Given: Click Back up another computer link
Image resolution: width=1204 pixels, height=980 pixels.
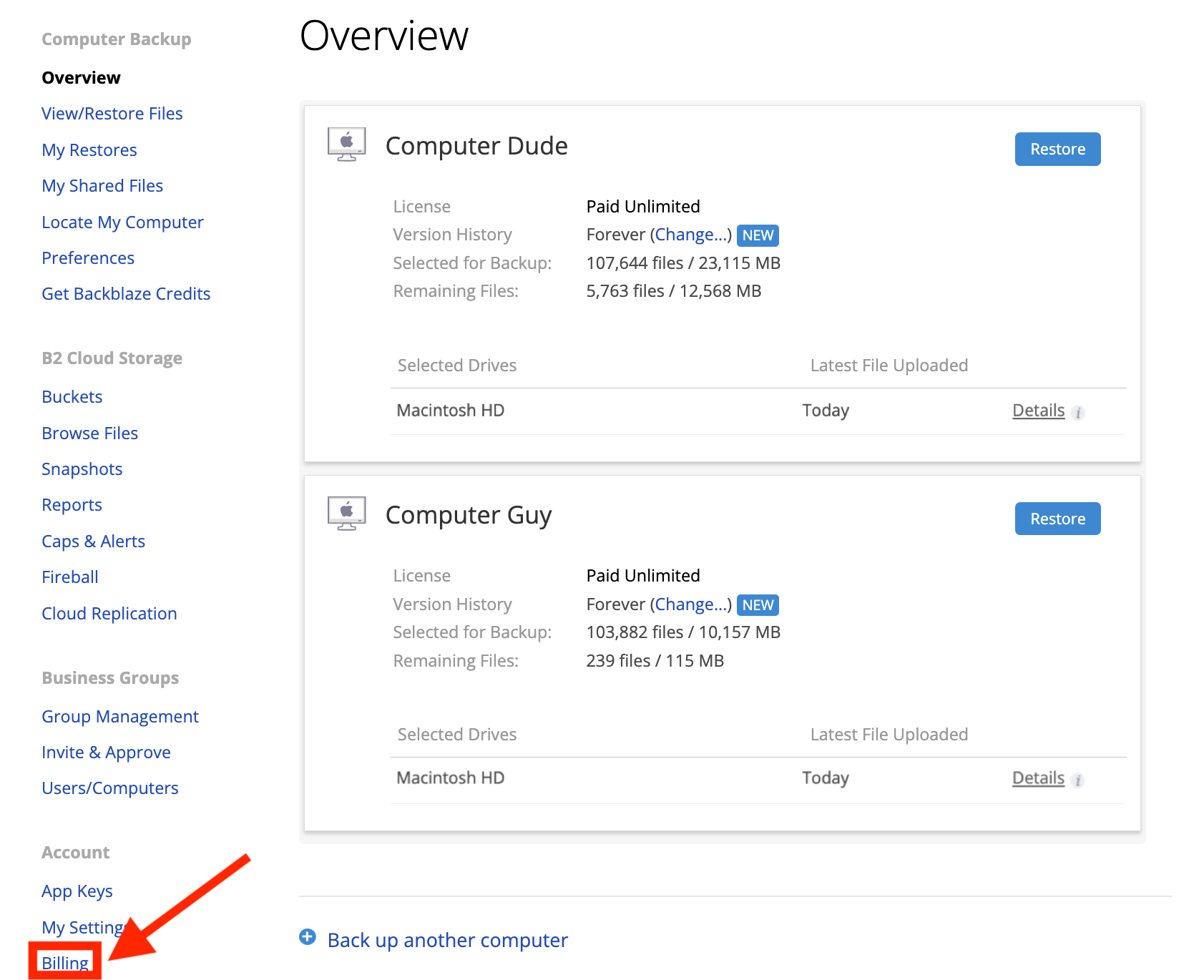Looking at the screenshot, I should 447,940.
